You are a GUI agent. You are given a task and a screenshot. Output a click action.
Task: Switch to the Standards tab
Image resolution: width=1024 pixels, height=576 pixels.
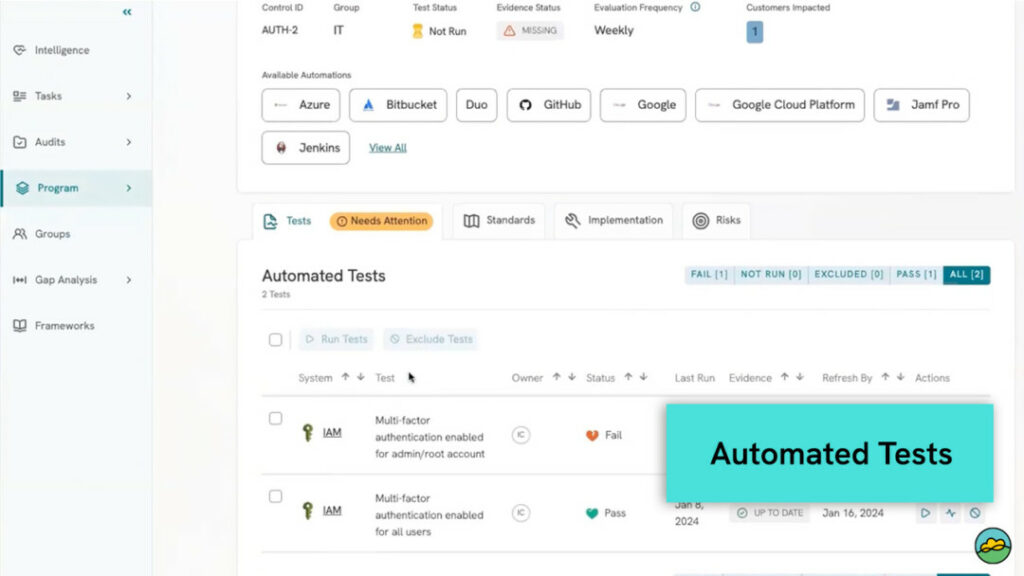499,221
